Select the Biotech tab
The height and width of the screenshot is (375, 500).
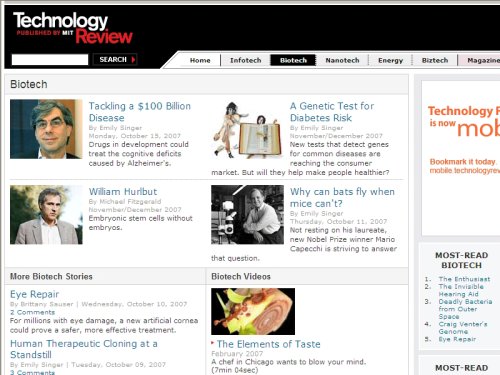[293, 60]
